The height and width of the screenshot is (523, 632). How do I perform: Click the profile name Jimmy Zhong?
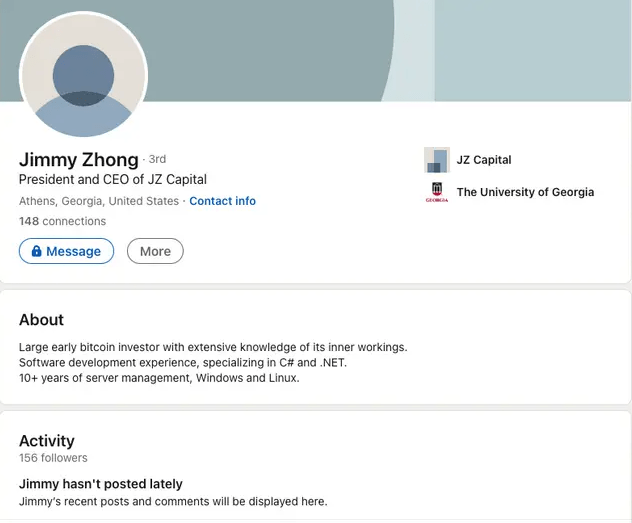pyautogui.click(x=78, y=159)
